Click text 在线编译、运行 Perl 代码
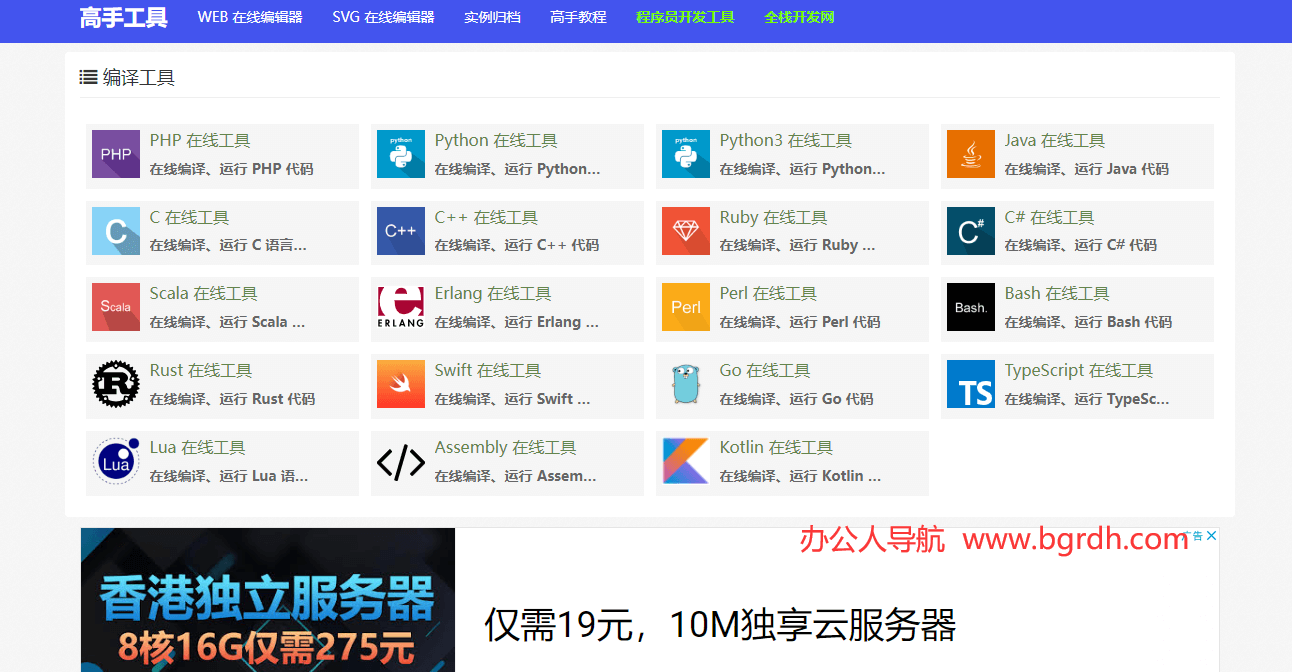This screenshot has width=1292, height=672. pos(800,322)
